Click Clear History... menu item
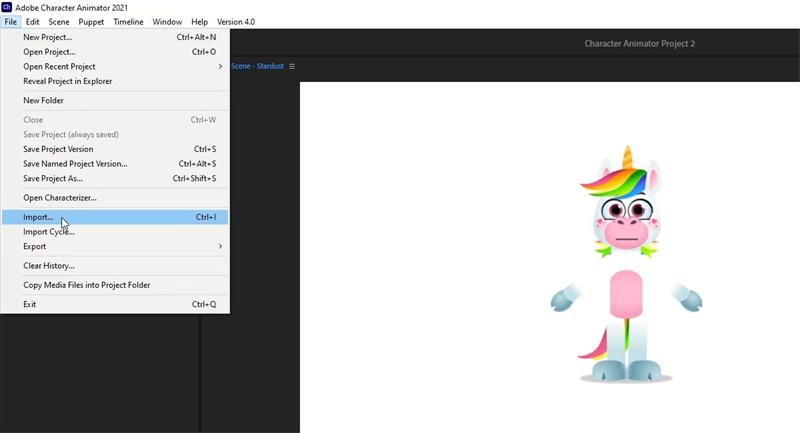Screen dimensions: 800x433 pos(49,266)
